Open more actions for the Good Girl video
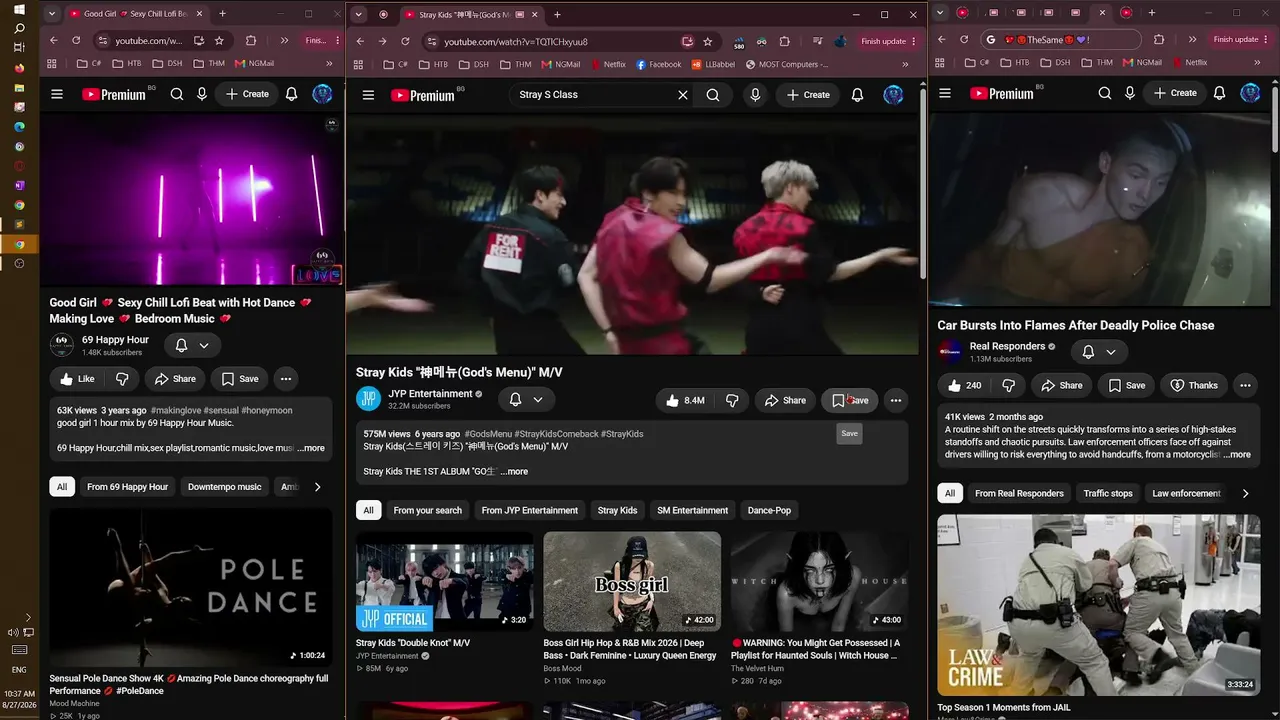The width and height of the screenshot is (1280, 720). 286,379
